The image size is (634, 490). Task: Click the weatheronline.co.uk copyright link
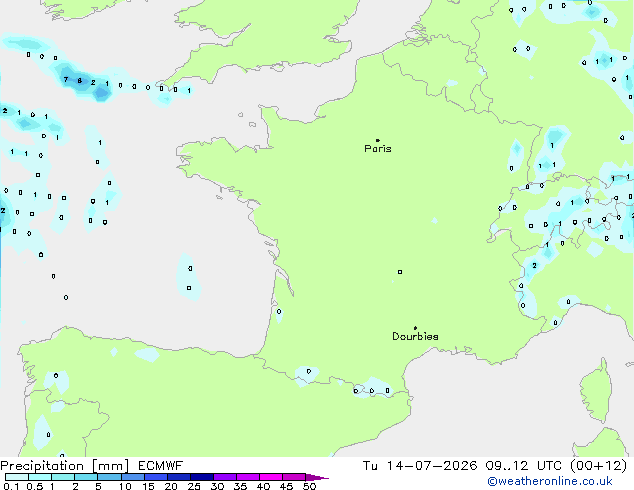[549, 481]
